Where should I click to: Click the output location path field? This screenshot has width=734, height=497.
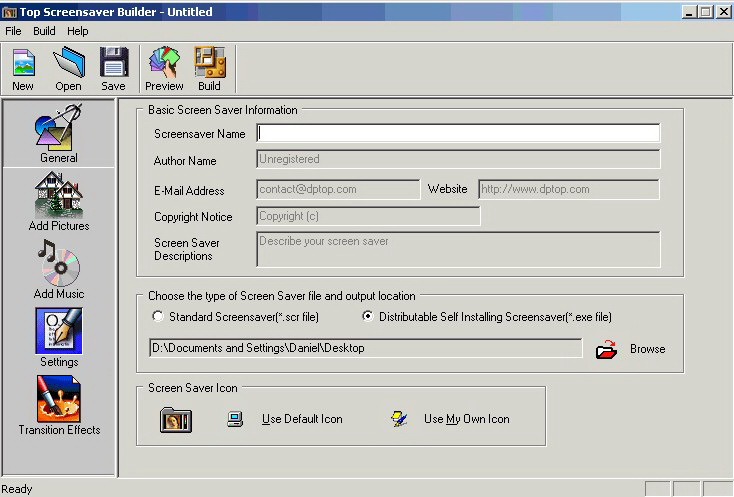click(x=366, y=348)
